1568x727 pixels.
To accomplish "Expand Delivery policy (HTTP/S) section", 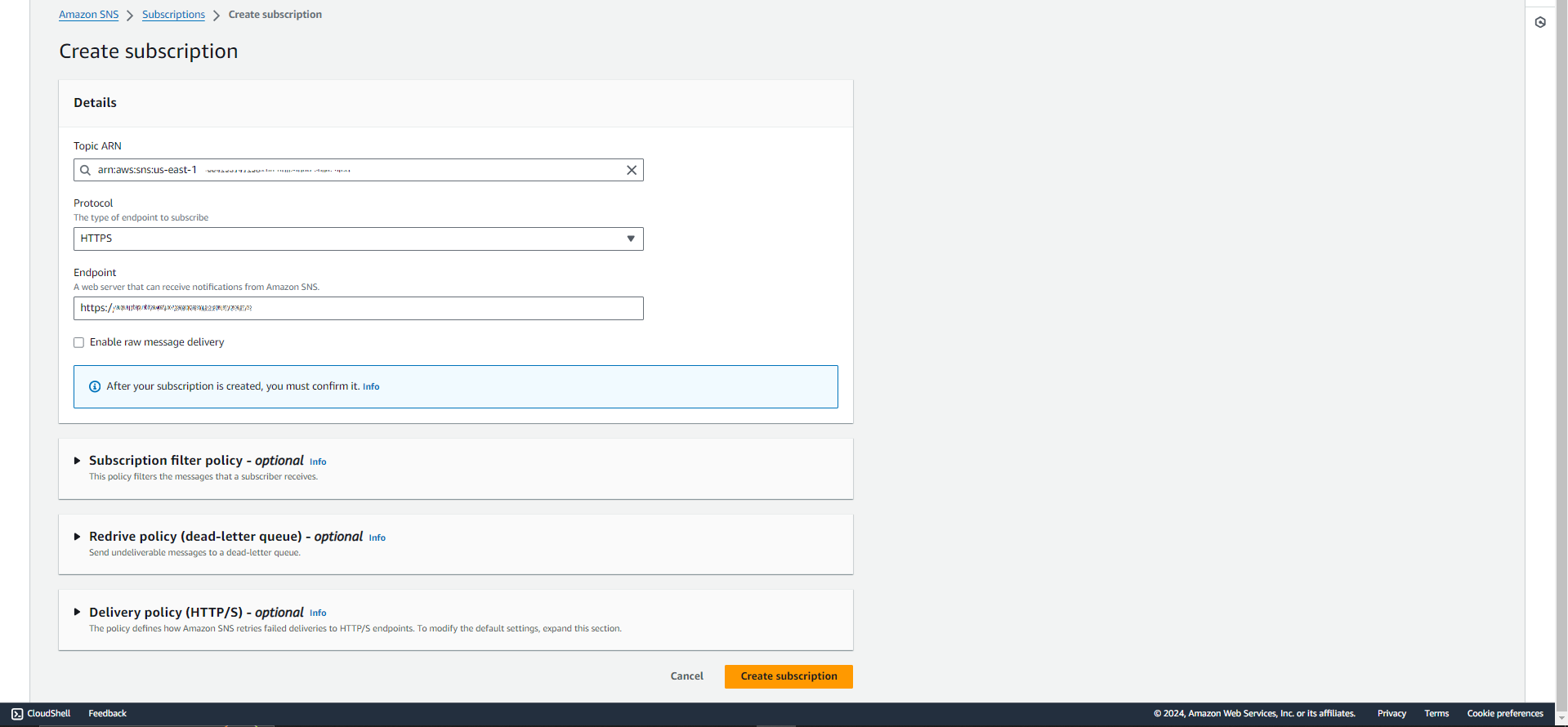I will pyautogui.click(x=78, y=612).
